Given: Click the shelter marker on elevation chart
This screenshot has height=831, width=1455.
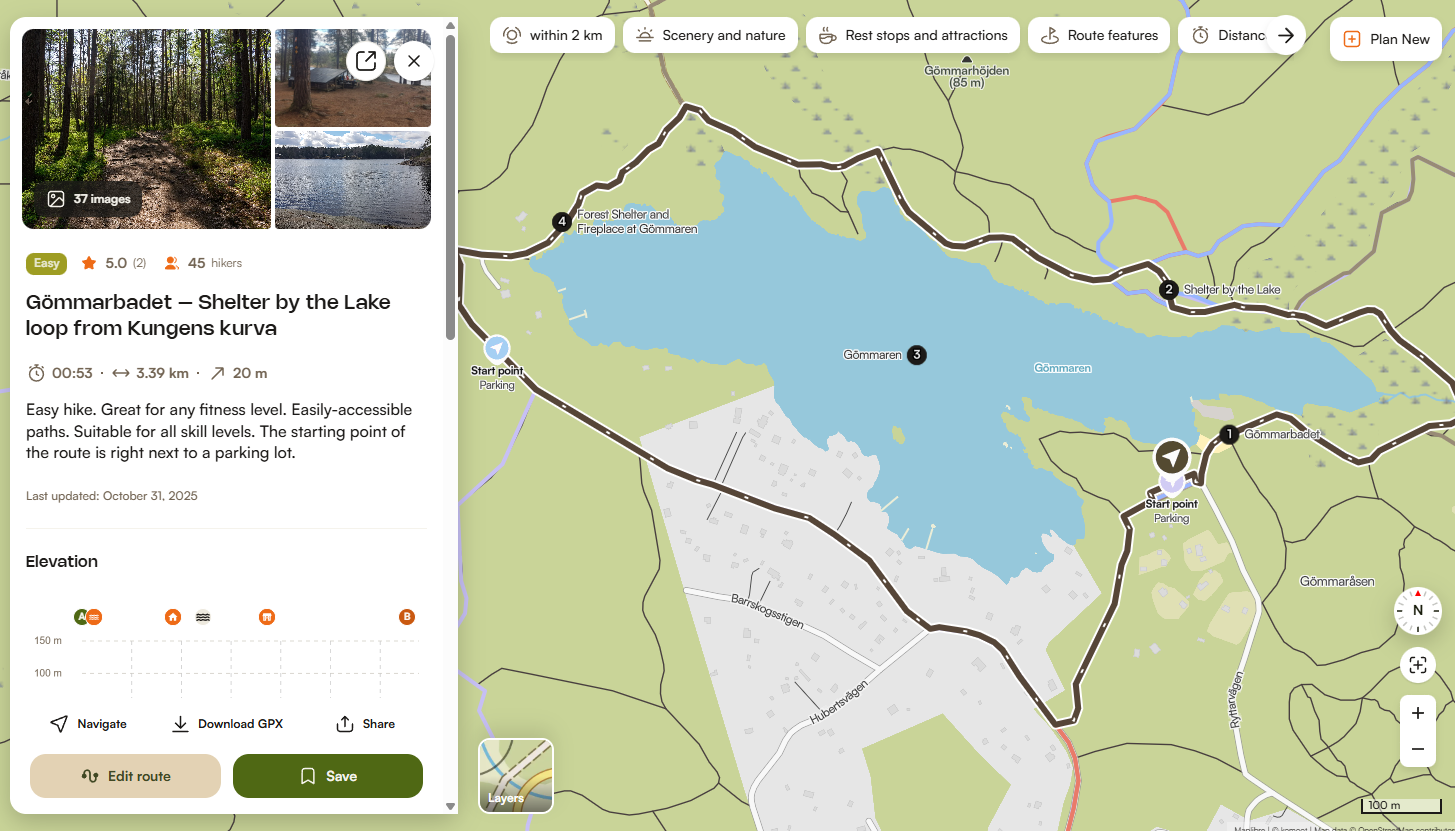Looking at the screenshot, I should [173, 617].
